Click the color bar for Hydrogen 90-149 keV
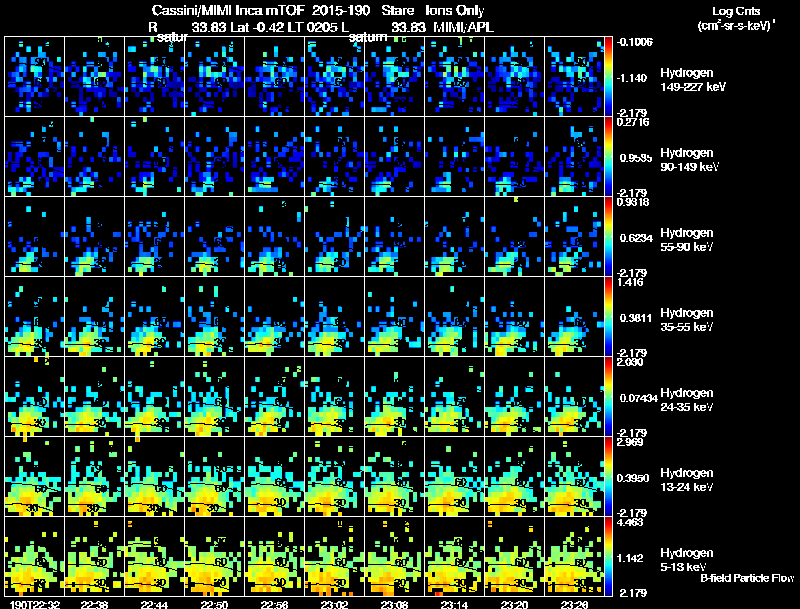Image resolution: width=800 pixels, height=609 pixels. click(x=608, y=157)
